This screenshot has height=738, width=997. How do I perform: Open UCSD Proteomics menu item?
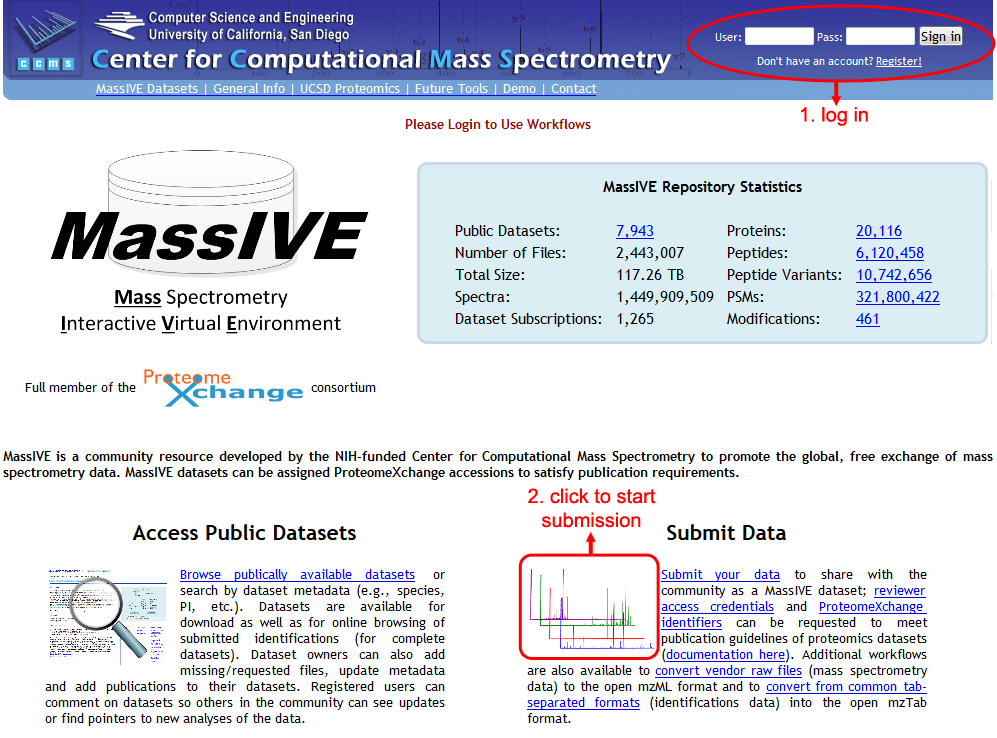(350, 89)
